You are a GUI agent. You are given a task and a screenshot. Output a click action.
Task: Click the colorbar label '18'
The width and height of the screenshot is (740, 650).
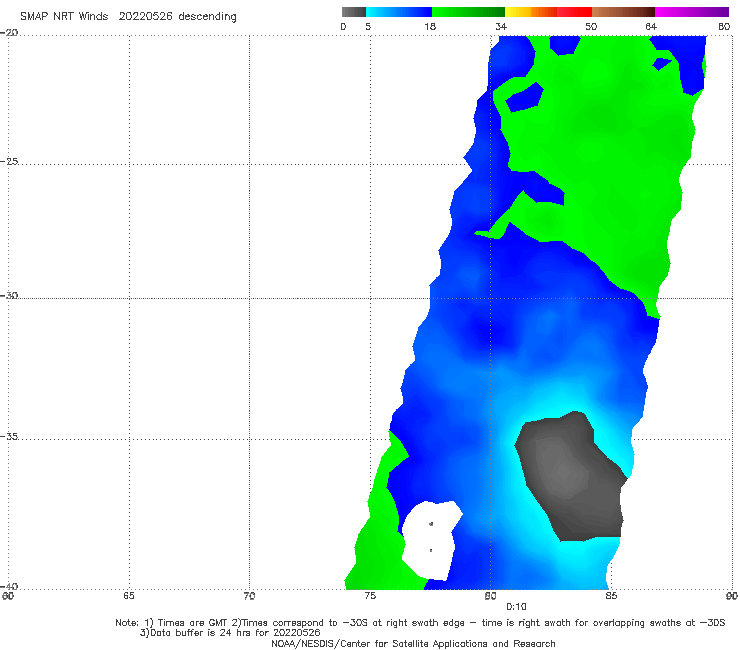pos(430,26)
